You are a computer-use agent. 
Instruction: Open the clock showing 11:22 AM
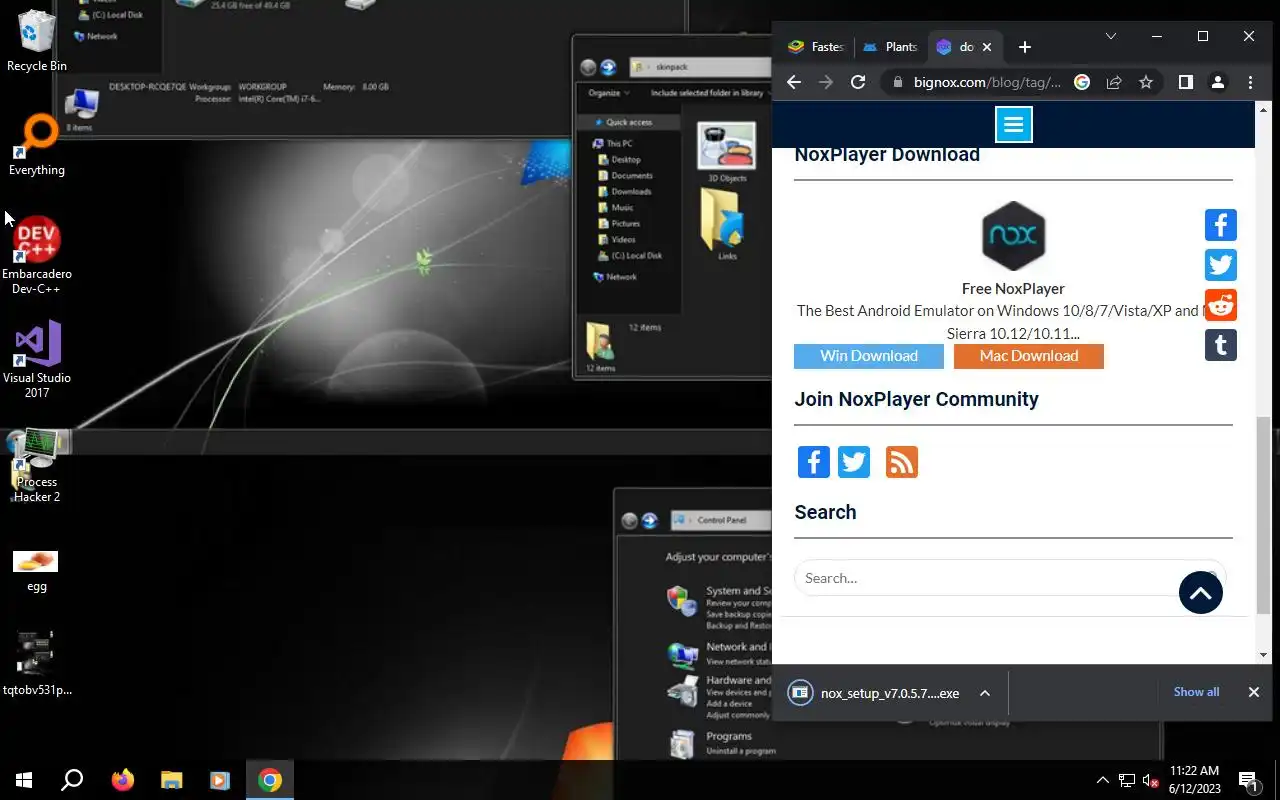click(x=1195, y=780)
